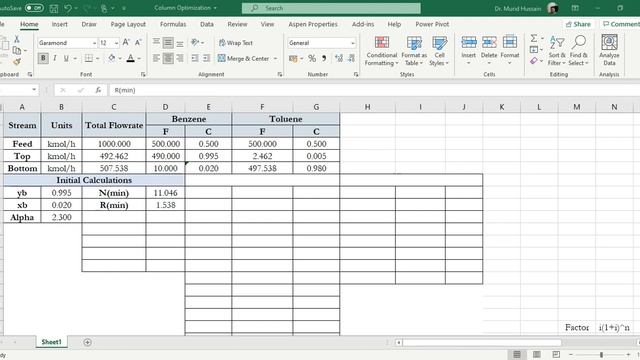Open the Page Layout tab
640x360 pixels.
point(128,24)
